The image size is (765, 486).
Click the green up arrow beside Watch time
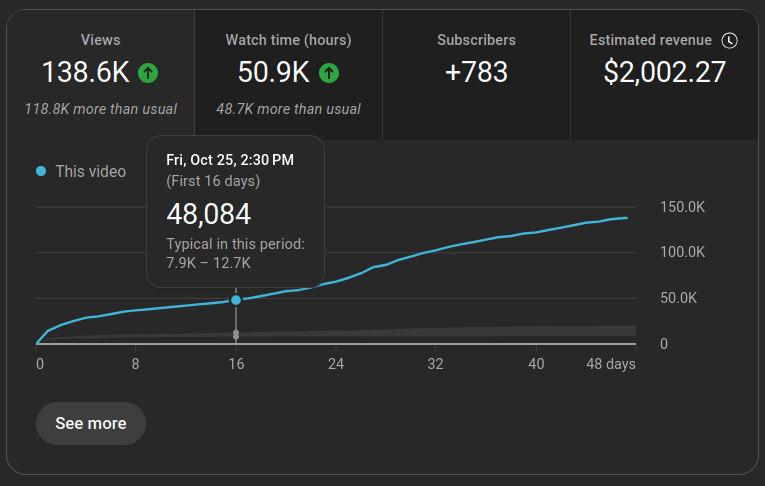[329, 73]
